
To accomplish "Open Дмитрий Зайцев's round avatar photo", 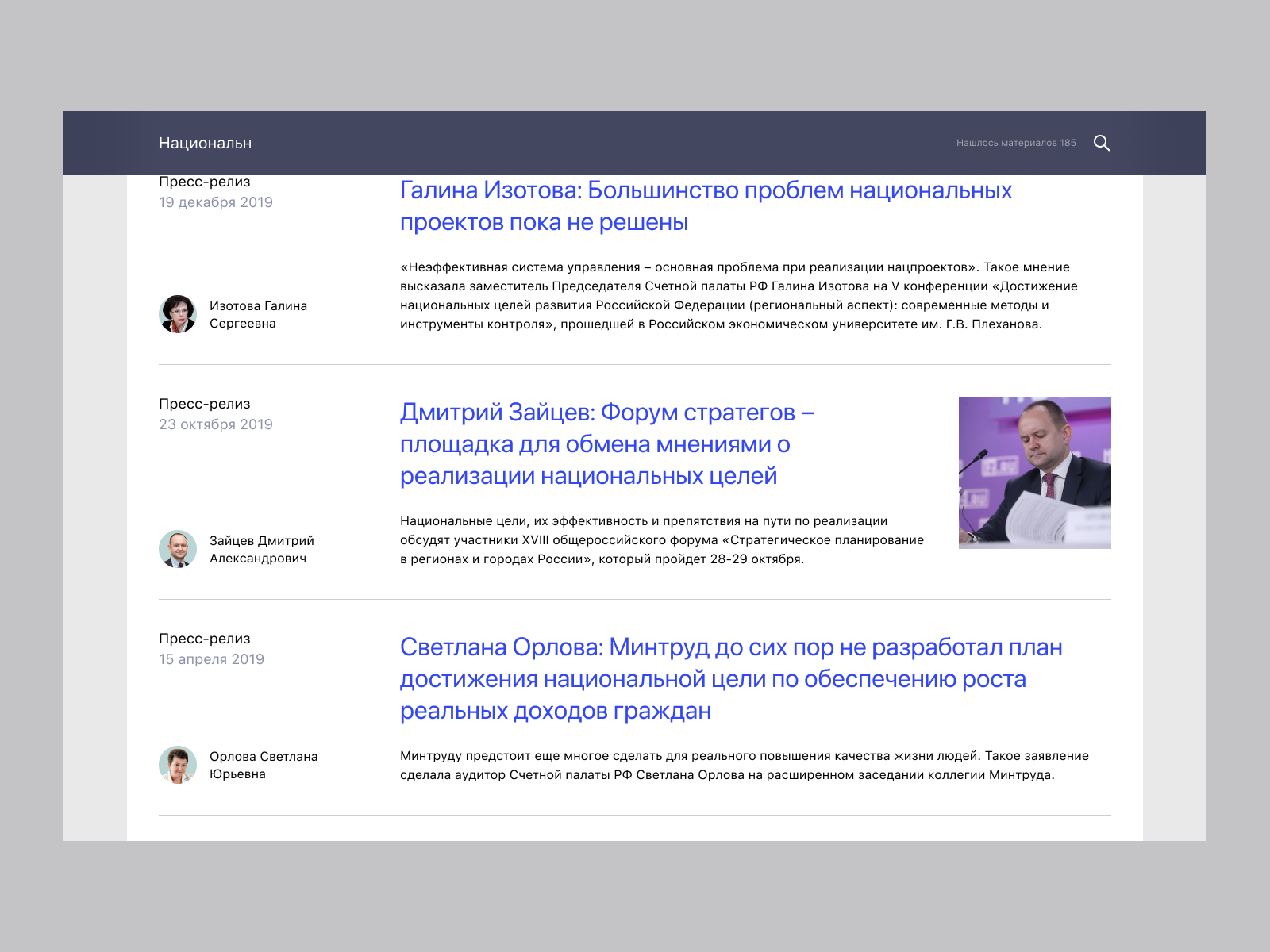I will [x=178, y=549].
